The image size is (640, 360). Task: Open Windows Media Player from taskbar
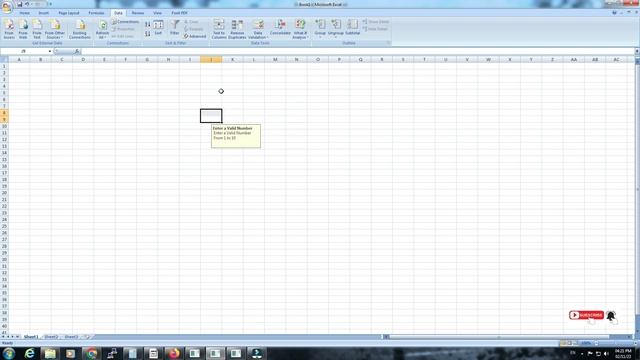[x=71, y=353]
